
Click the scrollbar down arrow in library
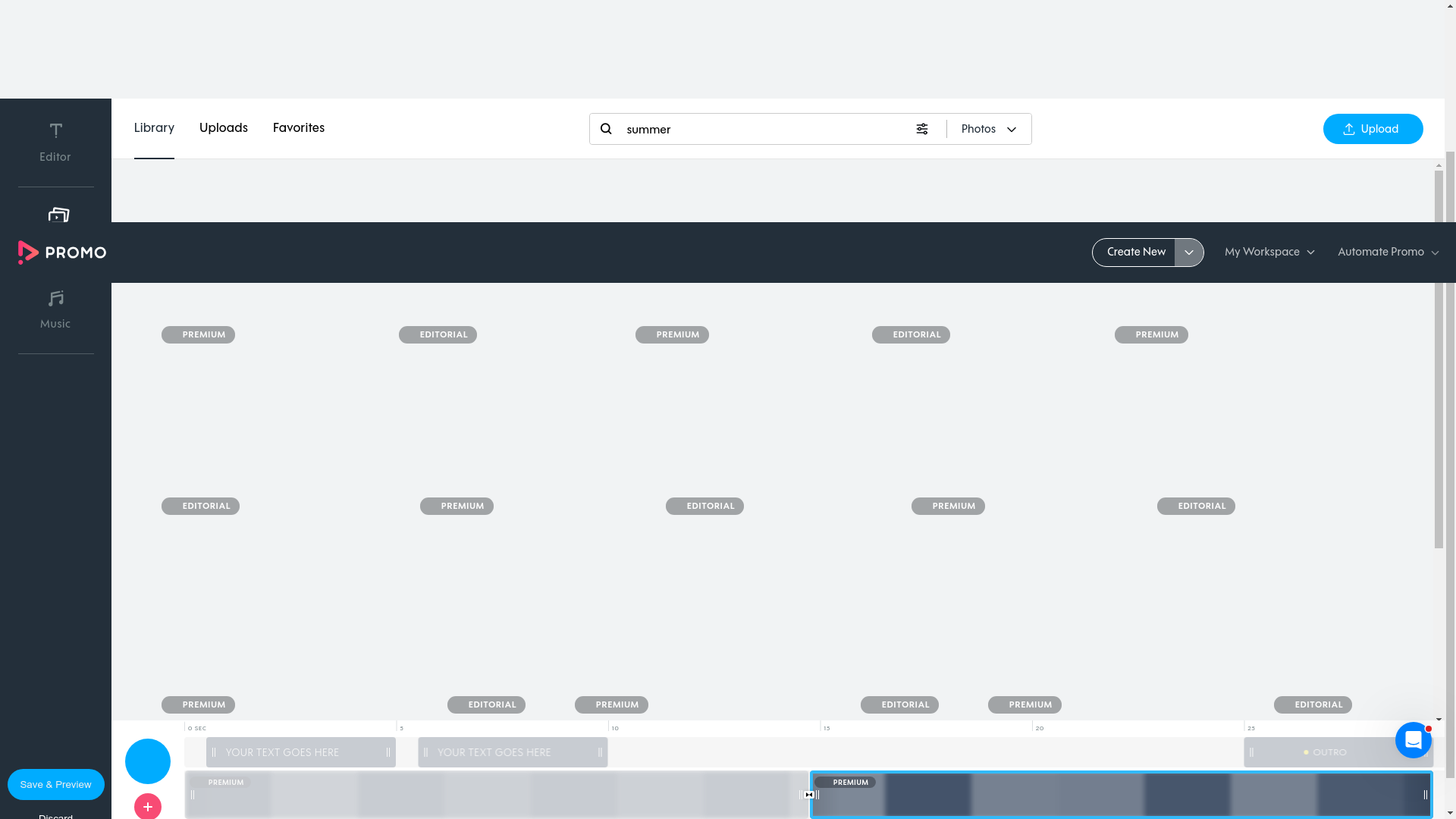[1439, 719]
